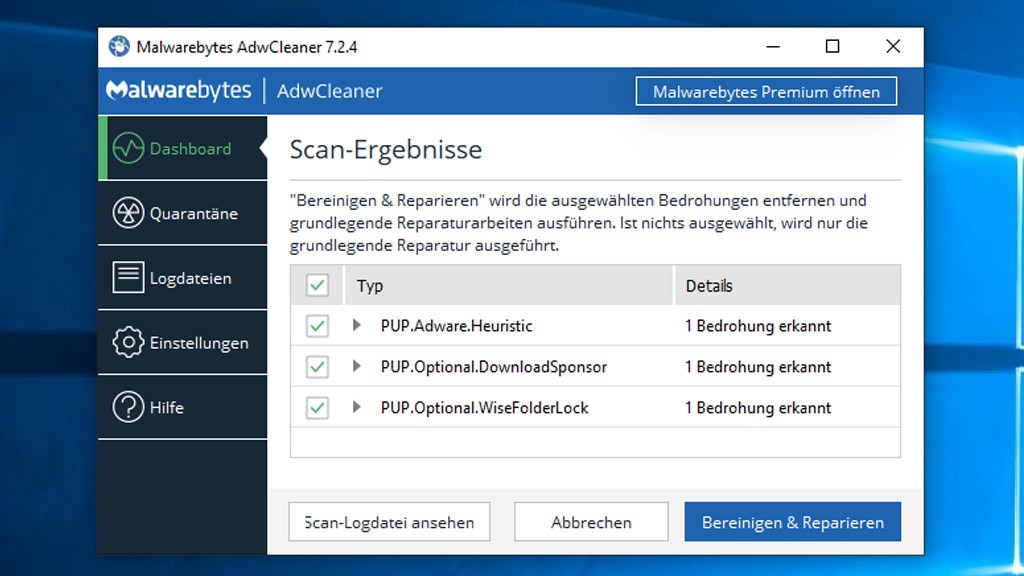Viewport: 1024px width, 576px height.
Task: Click Scan-Logdatei ansehen button
Action: 389,522
